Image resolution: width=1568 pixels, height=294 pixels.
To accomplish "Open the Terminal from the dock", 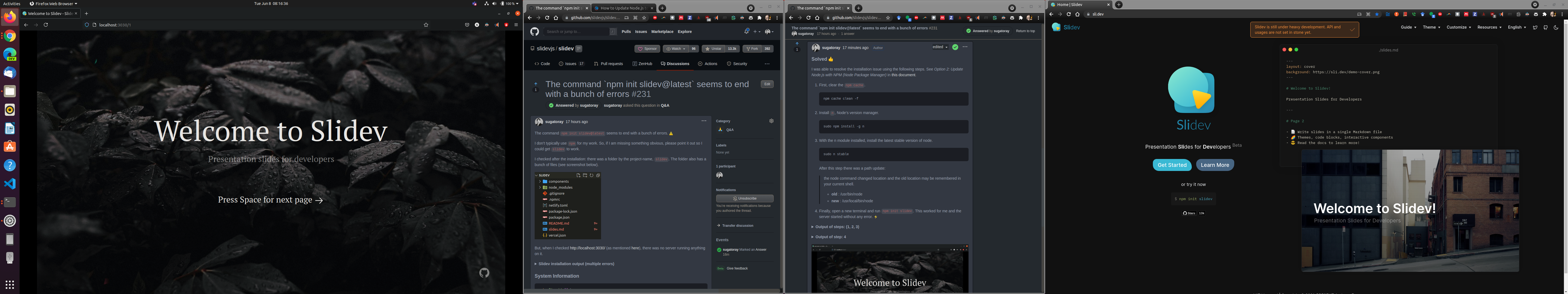I will click(10, 202).
